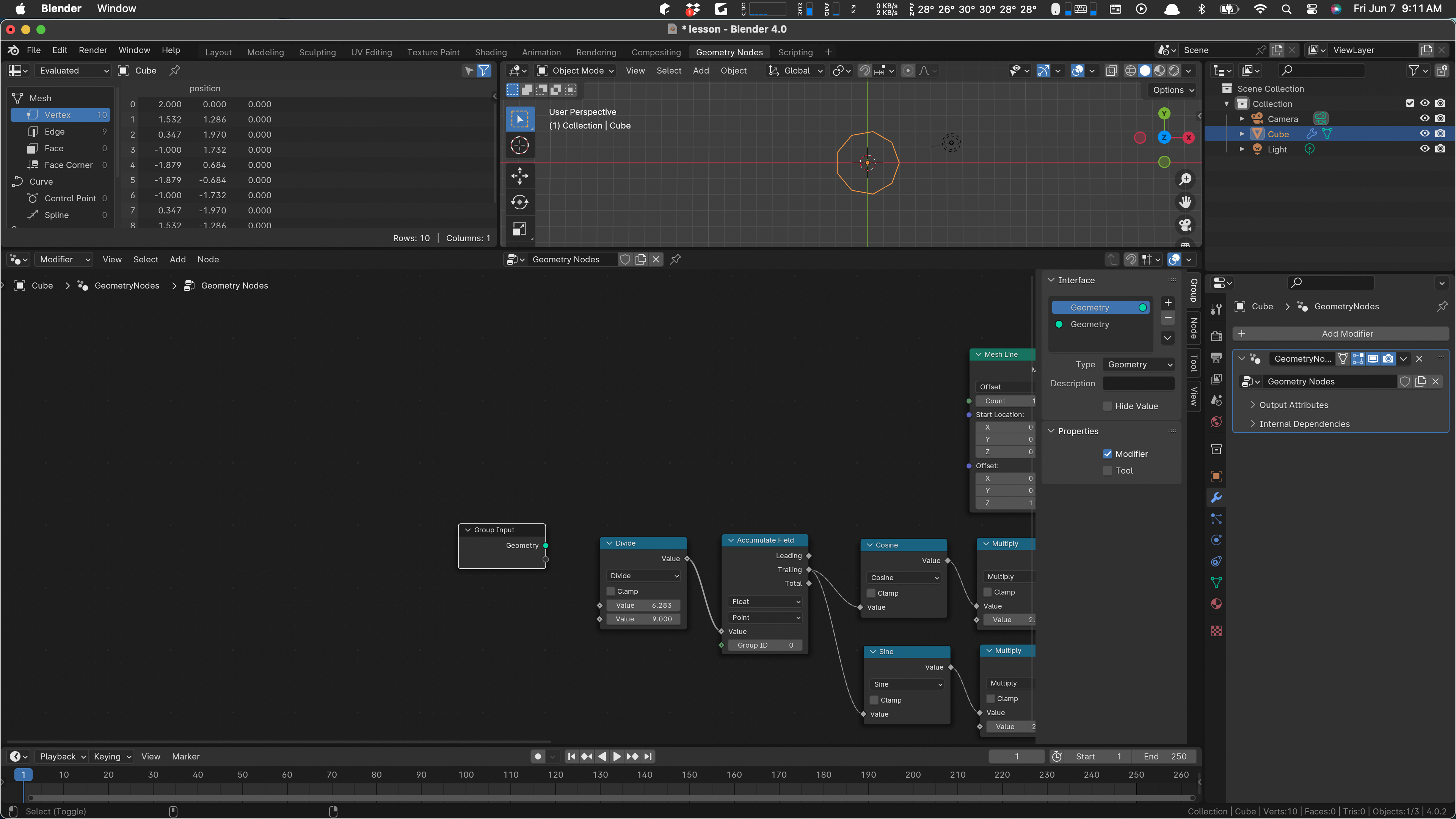Open the Keying popover in timeline
This screenshot has width=1456, height=819.
point(111,756)
